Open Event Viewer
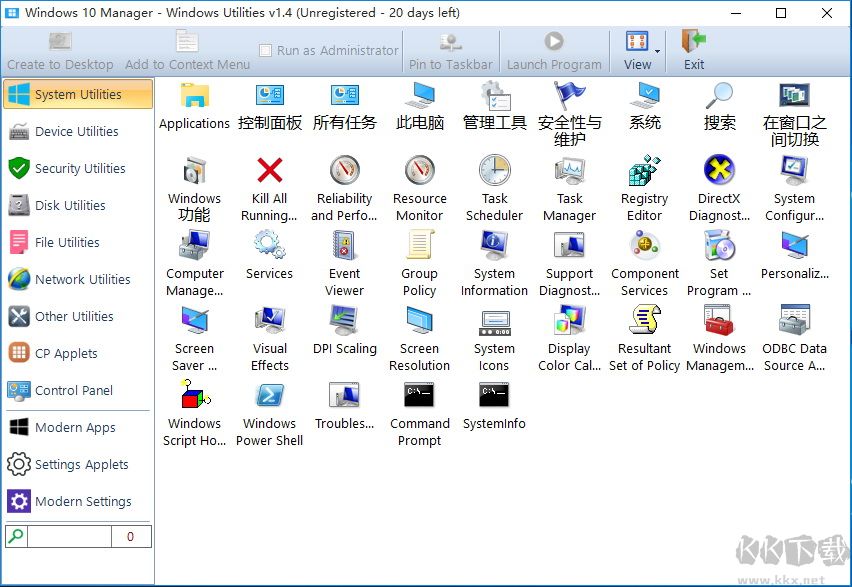The height and width of the screenshot is (587, 852). click(x=344, y=255)
